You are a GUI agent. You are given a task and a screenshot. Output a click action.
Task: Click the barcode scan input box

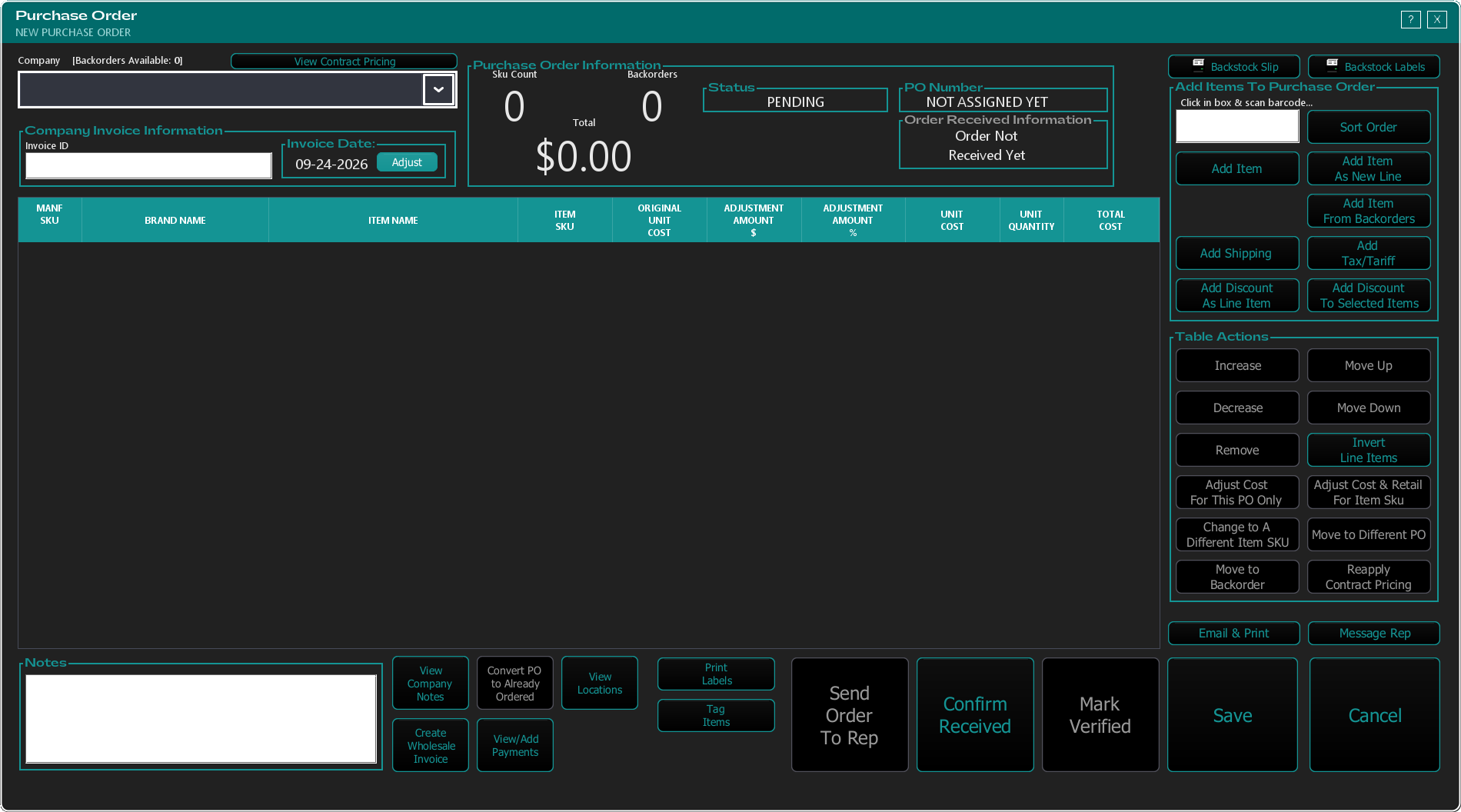click(x=1237, y=126)
